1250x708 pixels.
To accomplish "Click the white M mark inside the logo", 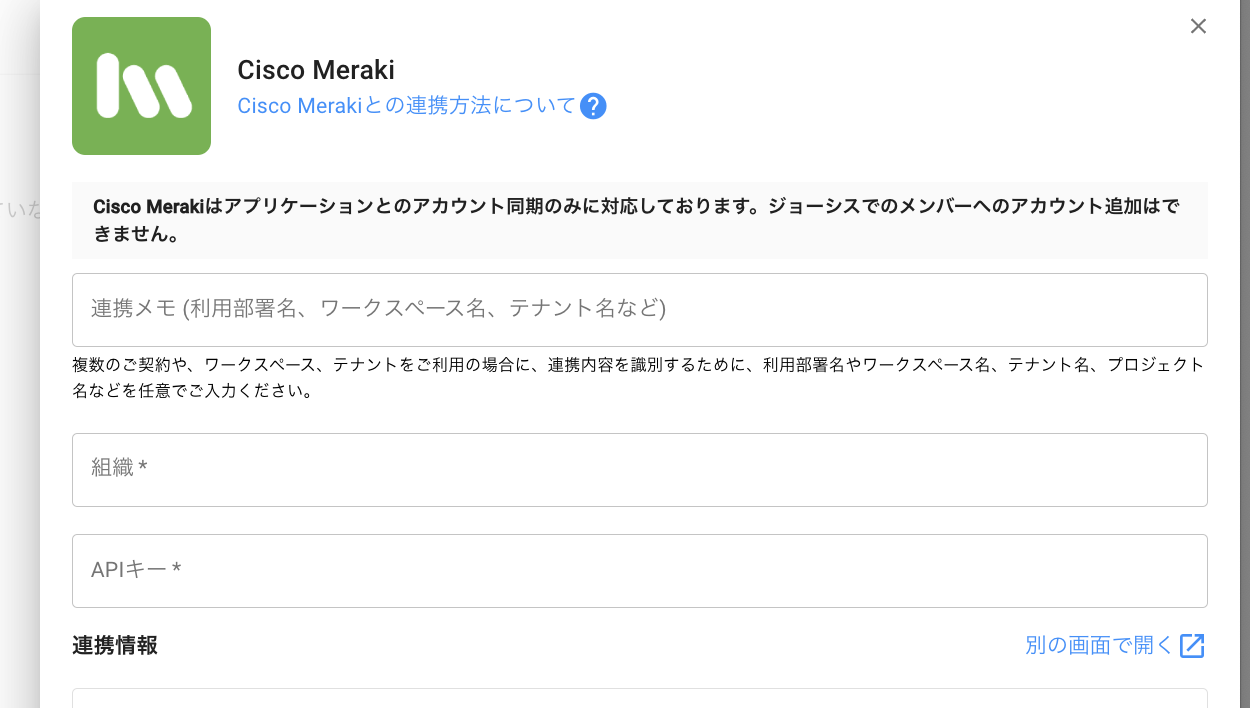I will [x=142, y=86].
